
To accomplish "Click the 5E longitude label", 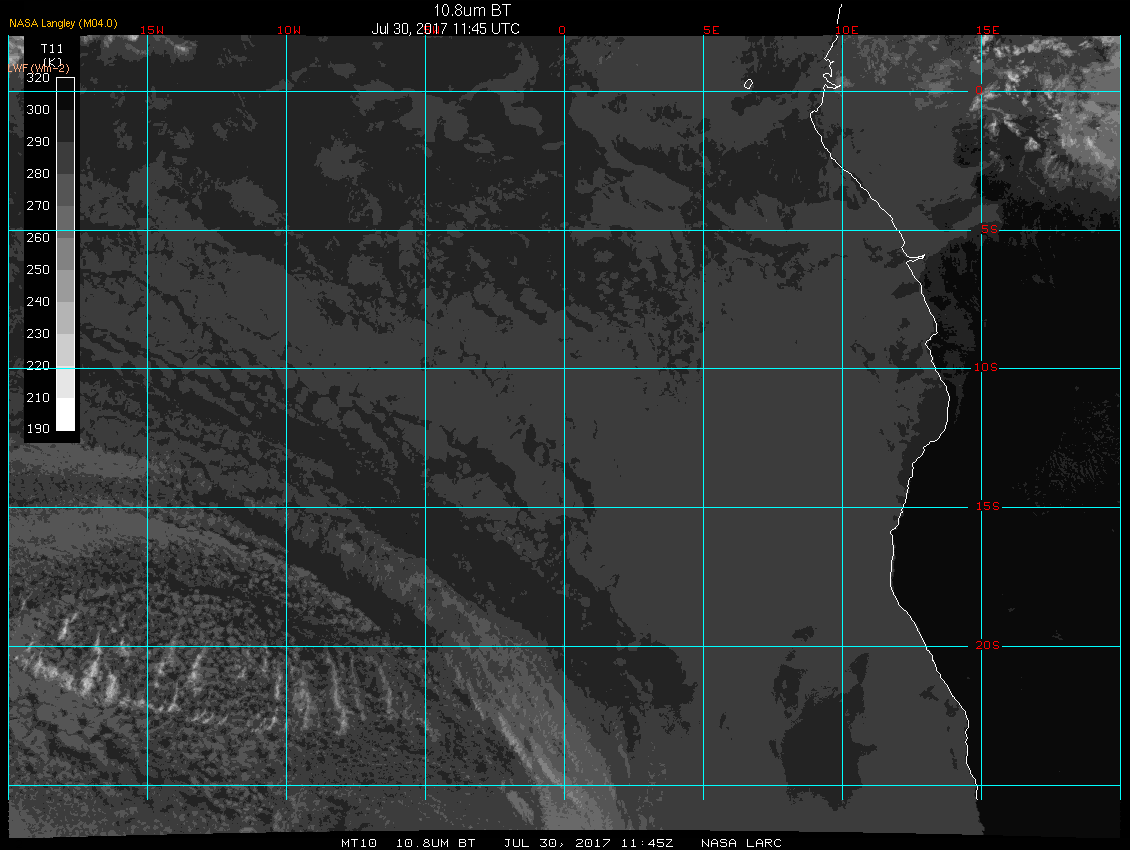I will 711,30.
